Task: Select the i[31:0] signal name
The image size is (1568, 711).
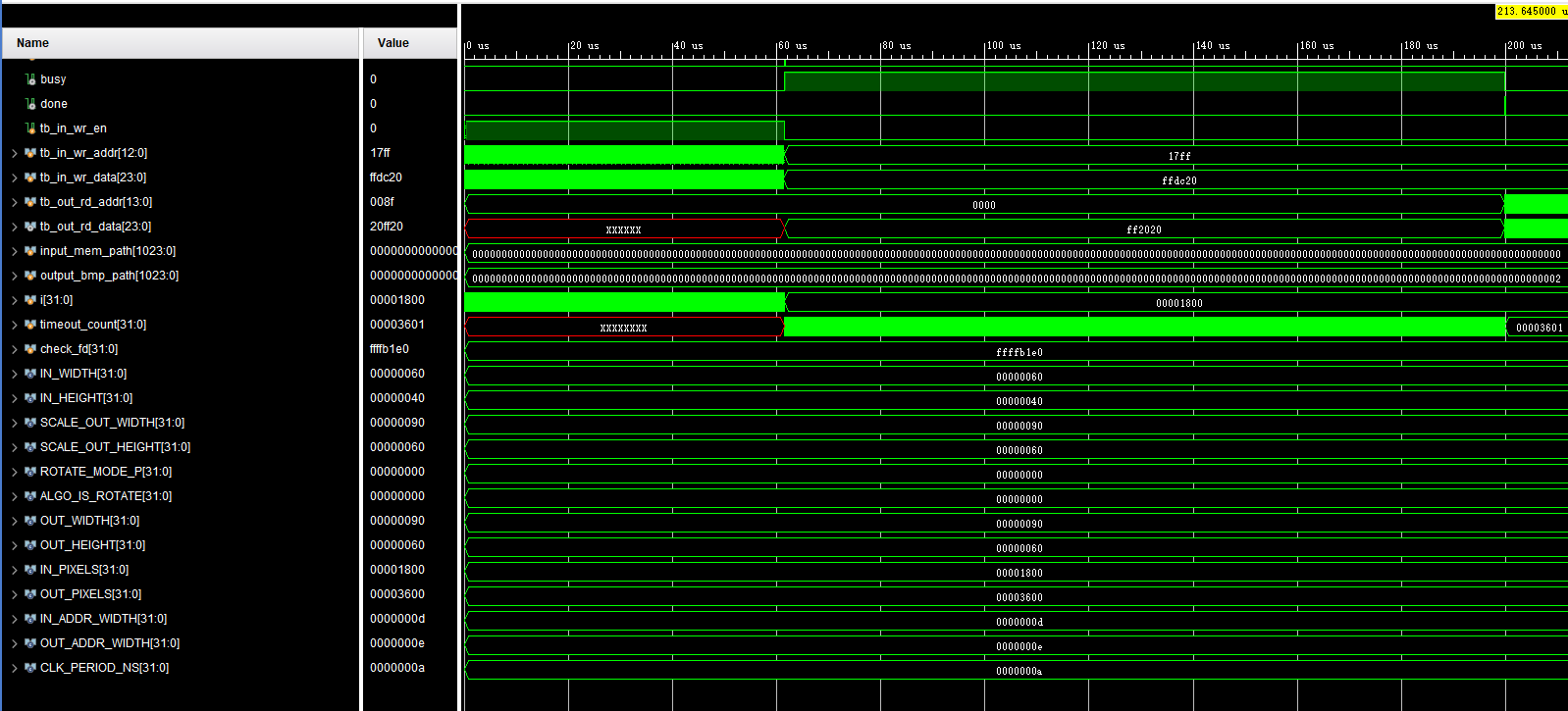Action: [56, 300]
